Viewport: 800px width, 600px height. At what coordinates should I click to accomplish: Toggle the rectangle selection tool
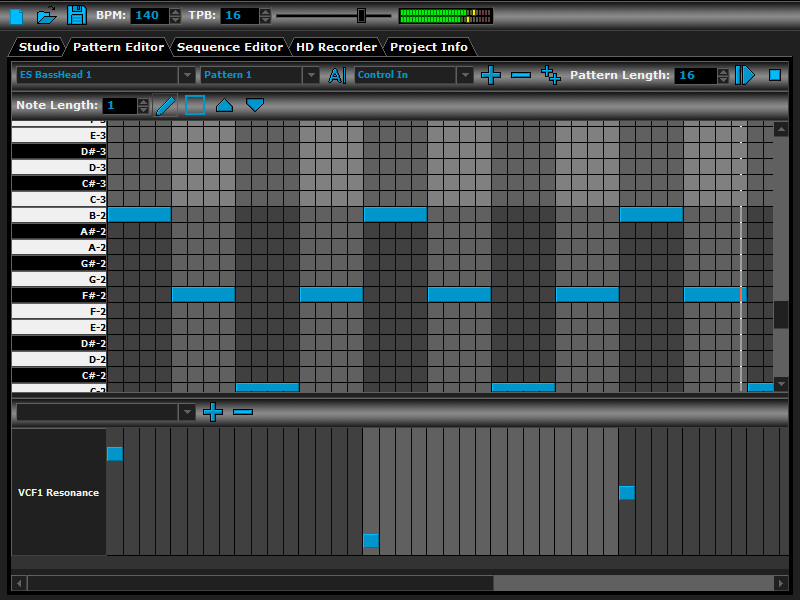coord(195,105)
